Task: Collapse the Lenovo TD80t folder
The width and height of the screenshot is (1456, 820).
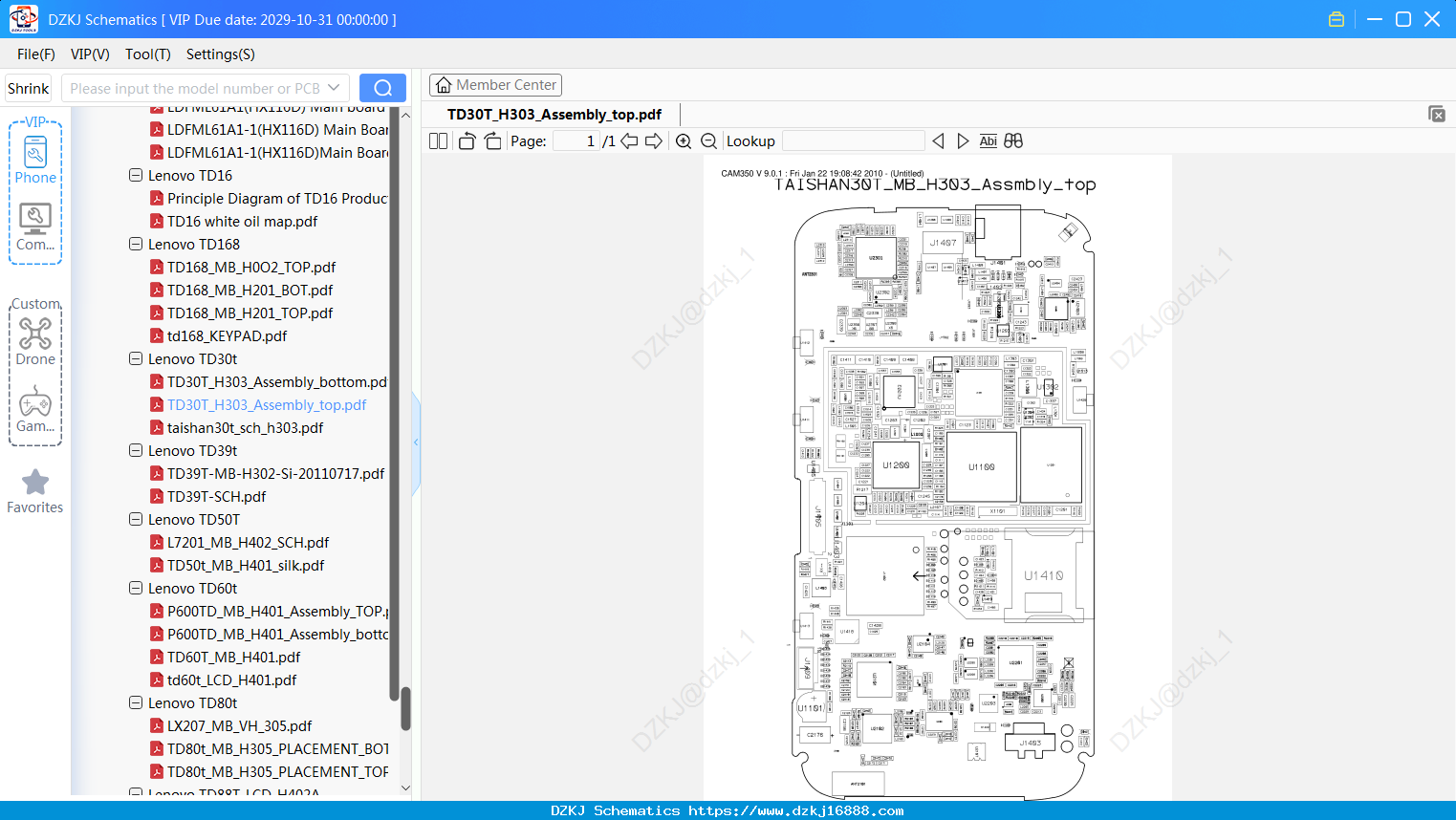Action: tap(136, 703)
